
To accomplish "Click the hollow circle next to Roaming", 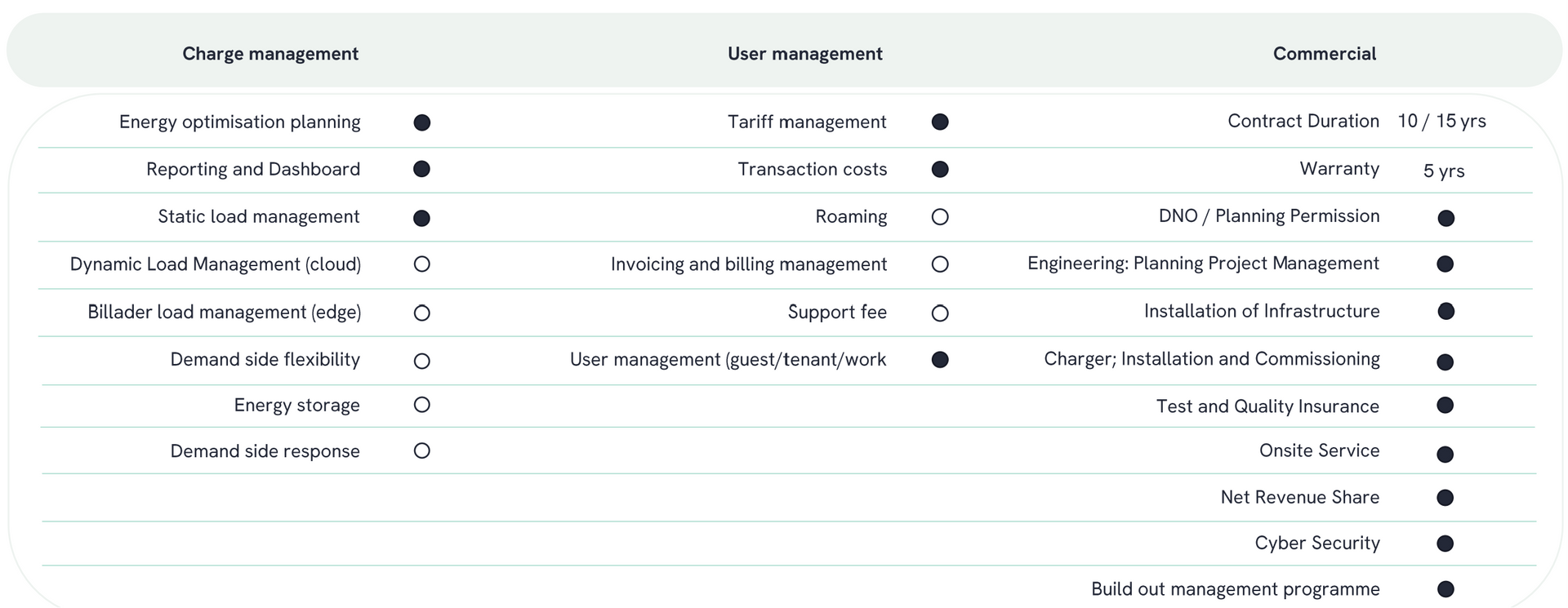I will [940, 217].
